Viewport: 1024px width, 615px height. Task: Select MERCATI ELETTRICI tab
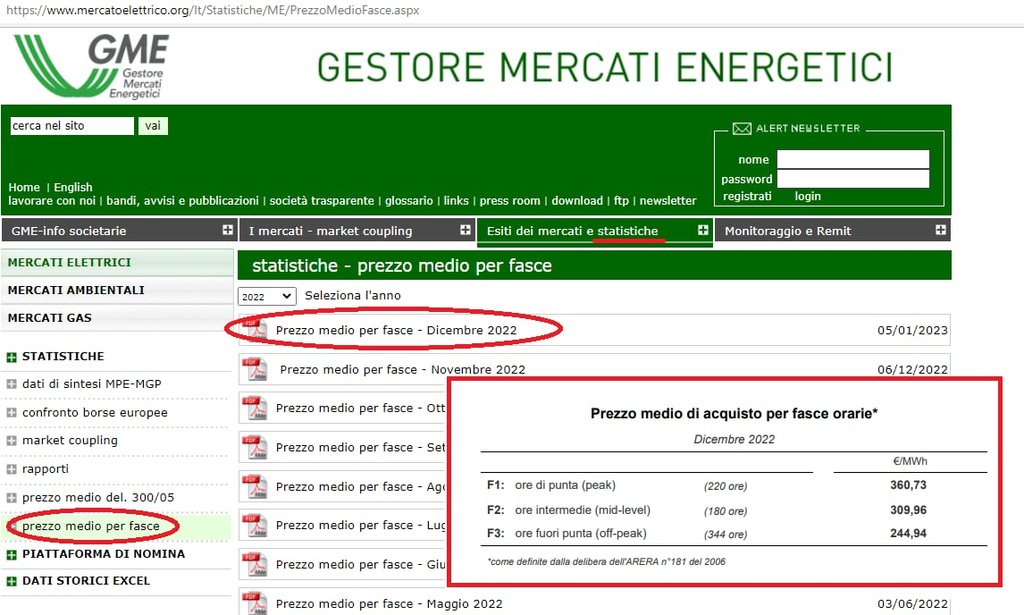pos(117,262)
